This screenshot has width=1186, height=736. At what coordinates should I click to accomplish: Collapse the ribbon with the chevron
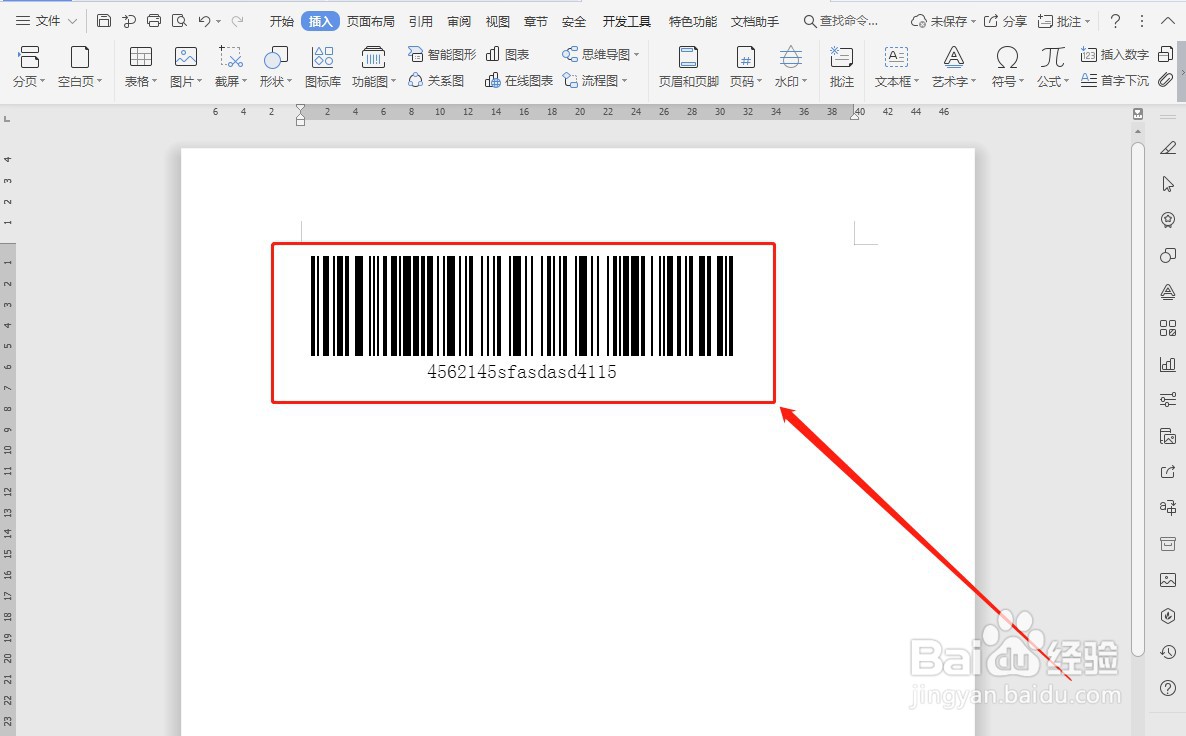pos(1169,21)
